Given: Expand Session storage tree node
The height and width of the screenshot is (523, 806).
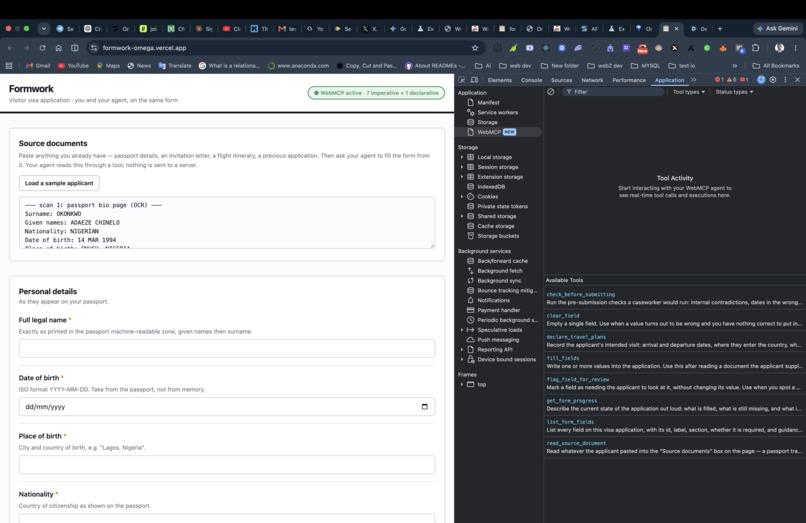Looking at the screenshot, I should pos(461,167).
